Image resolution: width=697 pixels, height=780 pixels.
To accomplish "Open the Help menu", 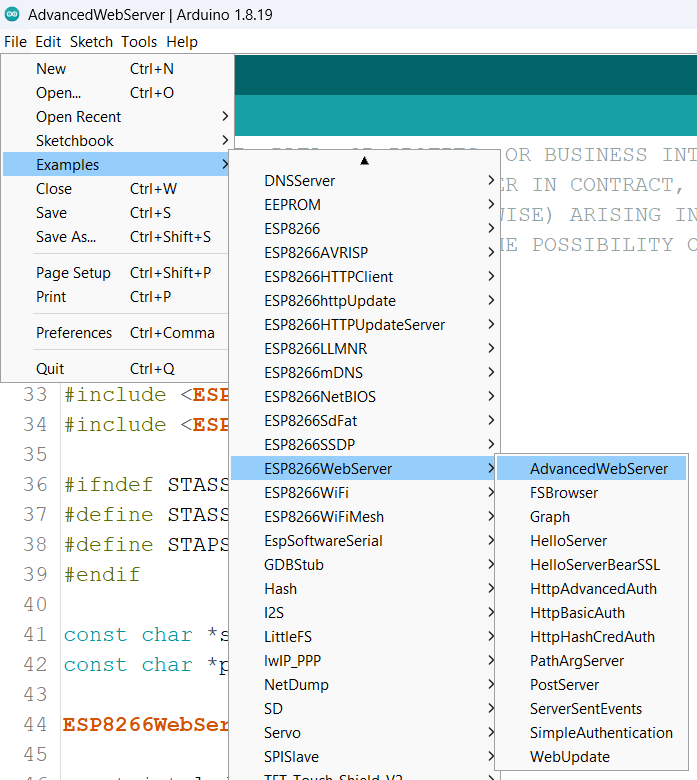I will coord(182,42).
